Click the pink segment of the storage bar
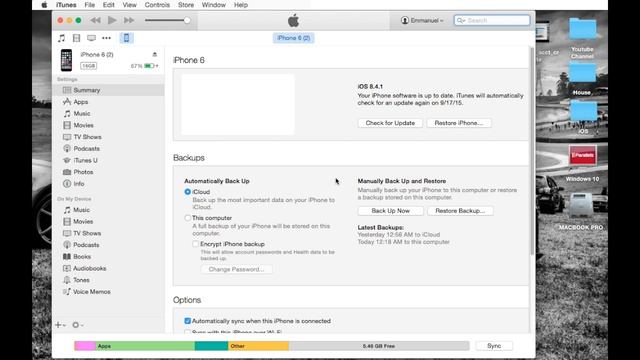This screenshot has width=640, height=360. click(x=85, y=346)
